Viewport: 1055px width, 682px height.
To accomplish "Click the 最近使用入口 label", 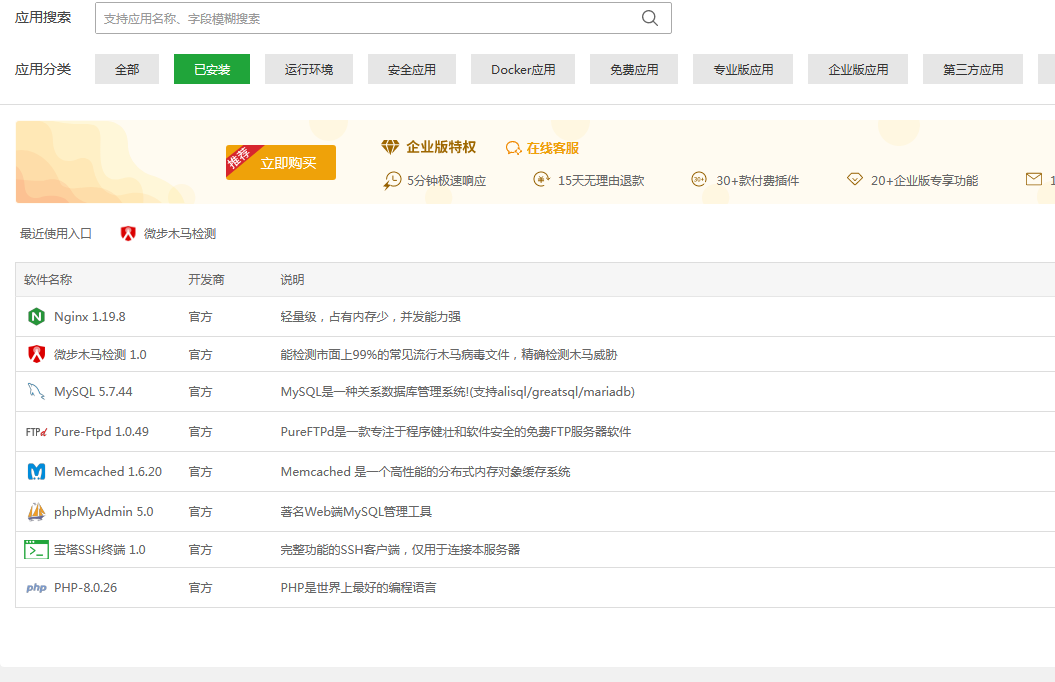I will [56, 233].
